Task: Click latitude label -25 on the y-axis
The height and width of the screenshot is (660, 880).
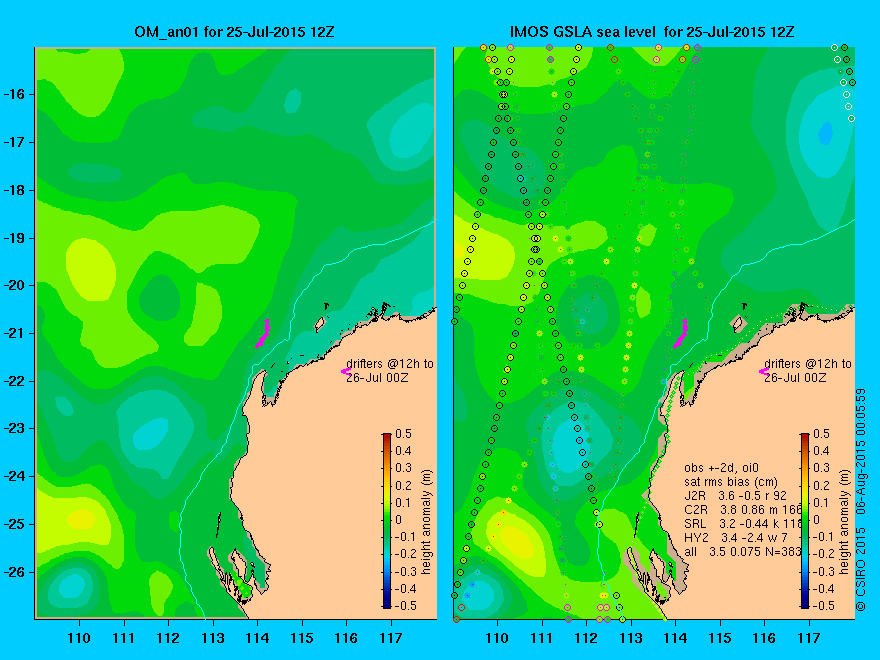Action: [15, 524]
